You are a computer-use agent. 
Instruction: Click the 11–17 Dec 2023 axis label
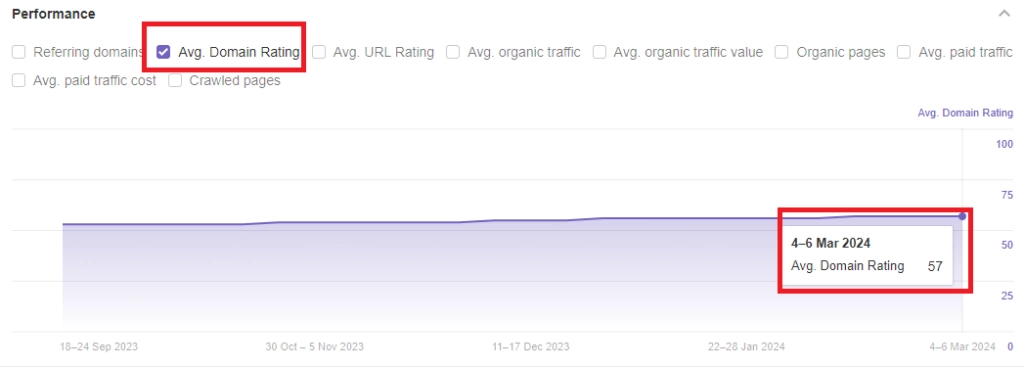pos(531,347)
